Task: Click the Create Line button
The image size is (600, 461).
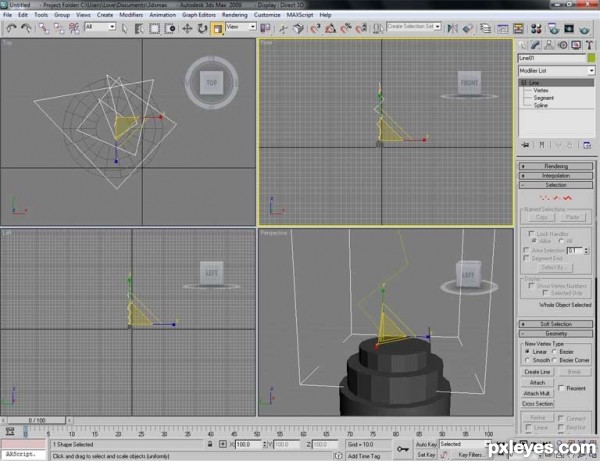Action: (537, 372)
